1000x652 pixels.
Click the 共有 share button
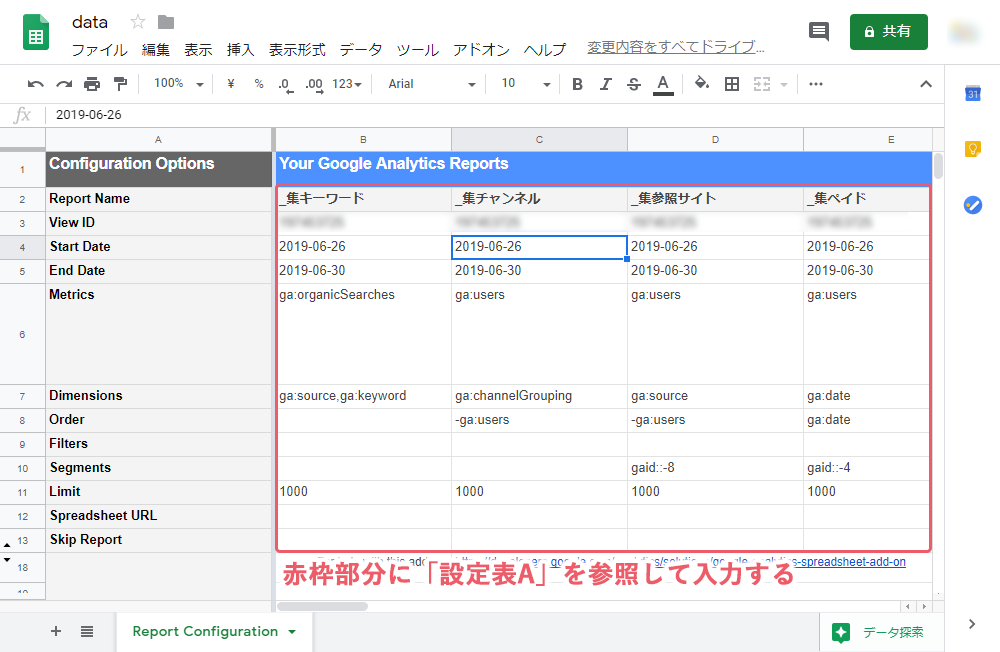[888, 31]
